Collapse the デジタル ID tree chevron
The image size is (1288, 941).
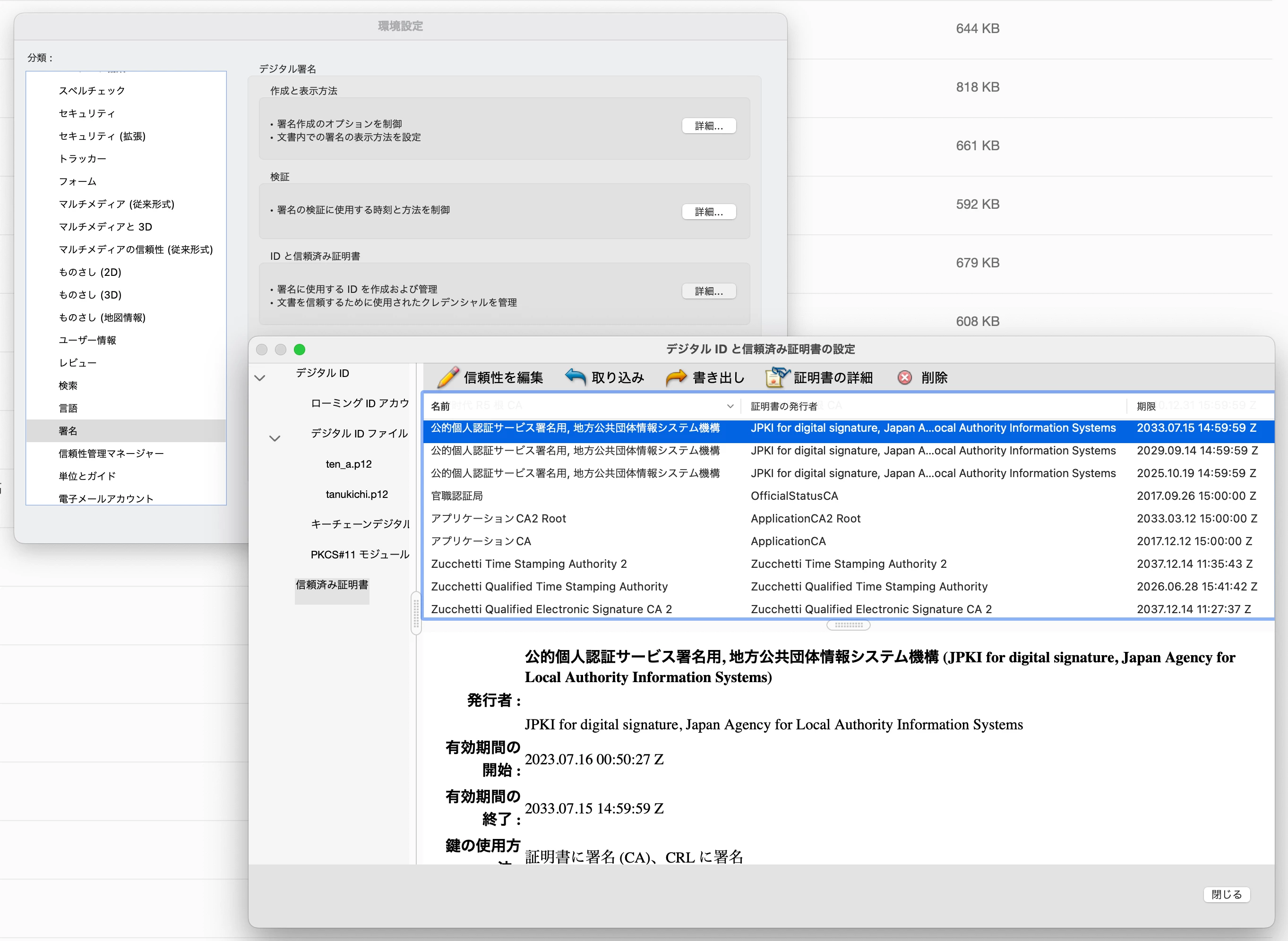point(260,377)
